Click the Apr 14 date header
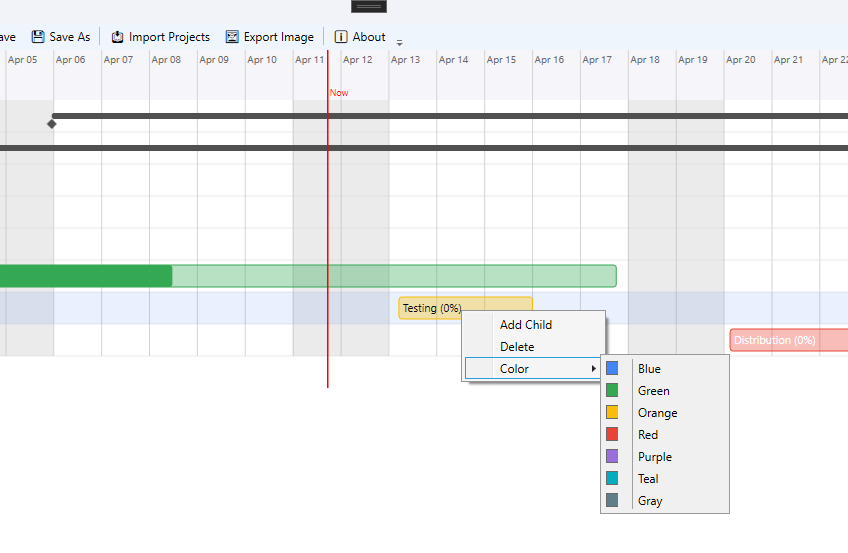The image size is (848, 553). click(453, 59)
